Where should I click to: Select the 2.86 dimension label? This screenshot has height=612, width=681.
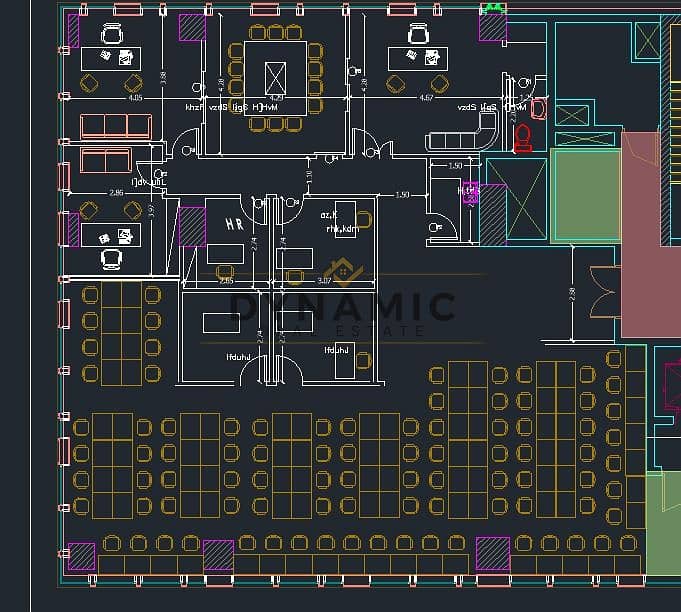116,193
